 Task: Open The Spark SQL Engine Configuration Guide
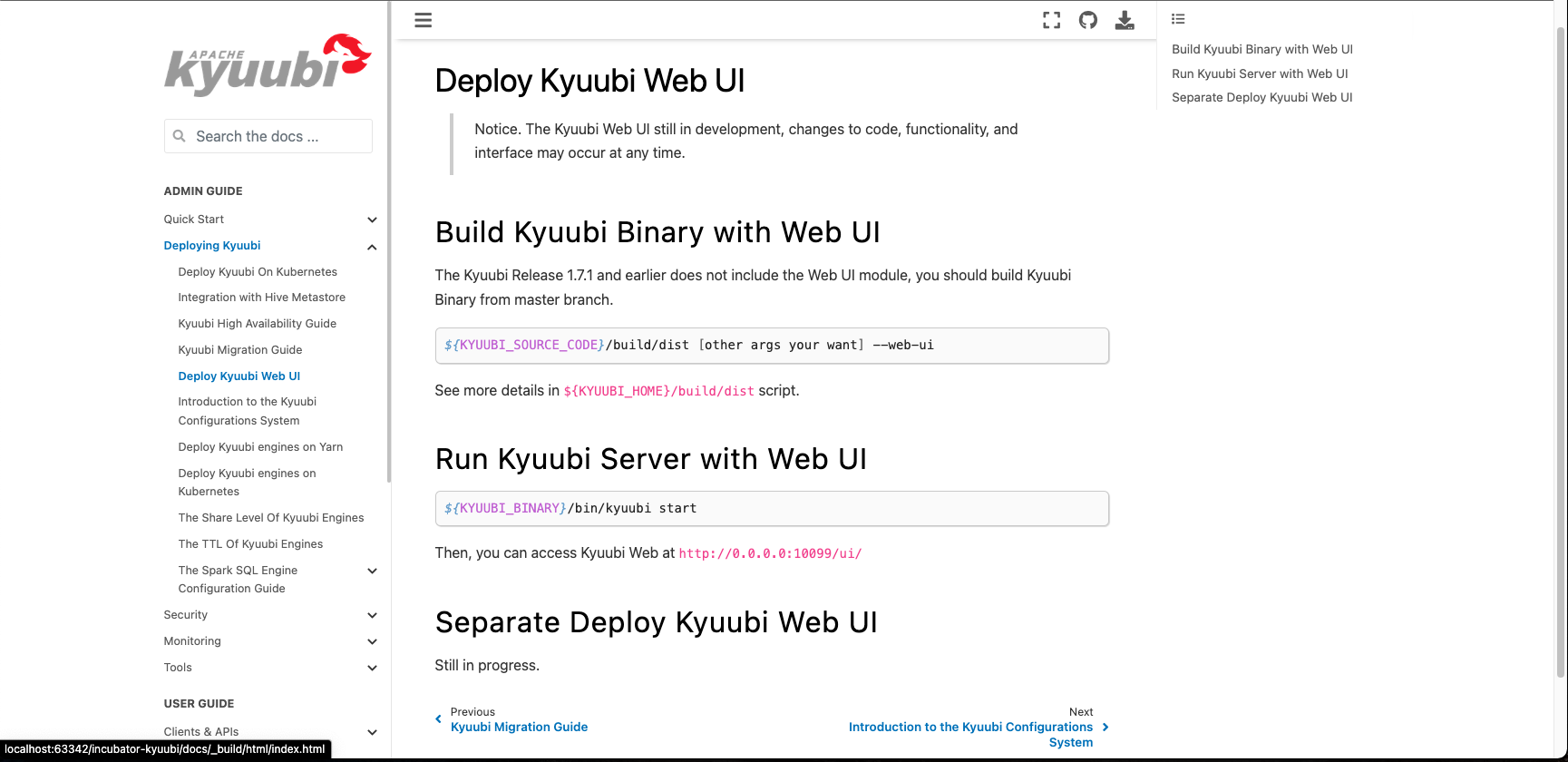[239, 580]
